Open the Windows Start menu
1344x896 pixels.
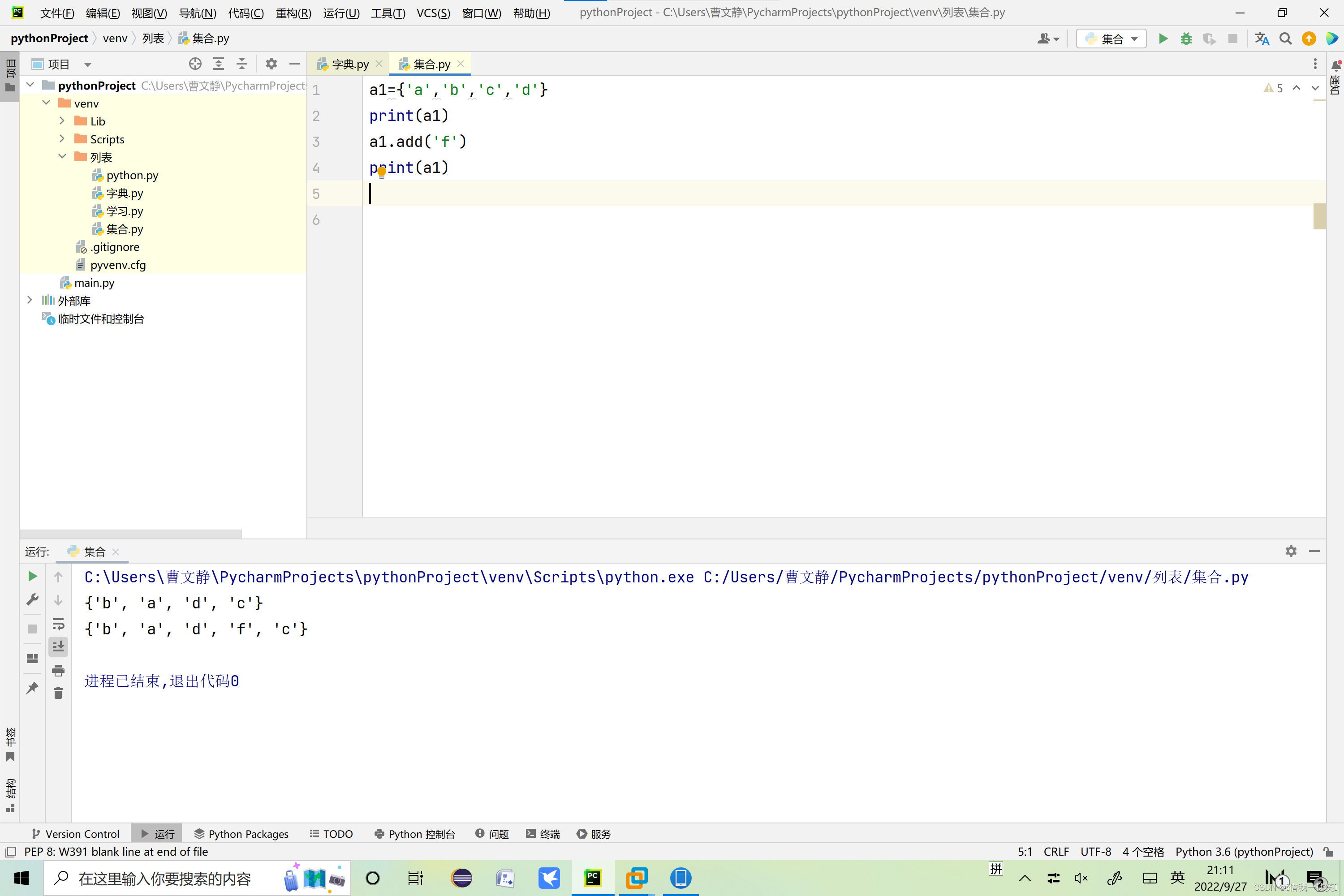21,878
